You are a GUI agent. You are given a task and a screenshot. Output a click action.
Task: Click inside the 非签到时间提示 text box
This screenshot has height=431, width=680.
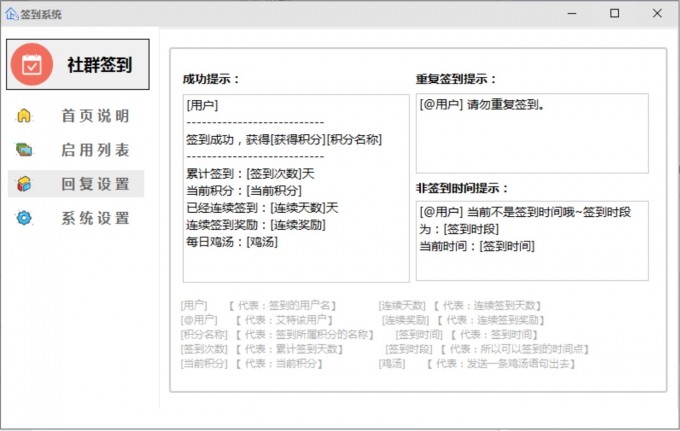point(532,241)
